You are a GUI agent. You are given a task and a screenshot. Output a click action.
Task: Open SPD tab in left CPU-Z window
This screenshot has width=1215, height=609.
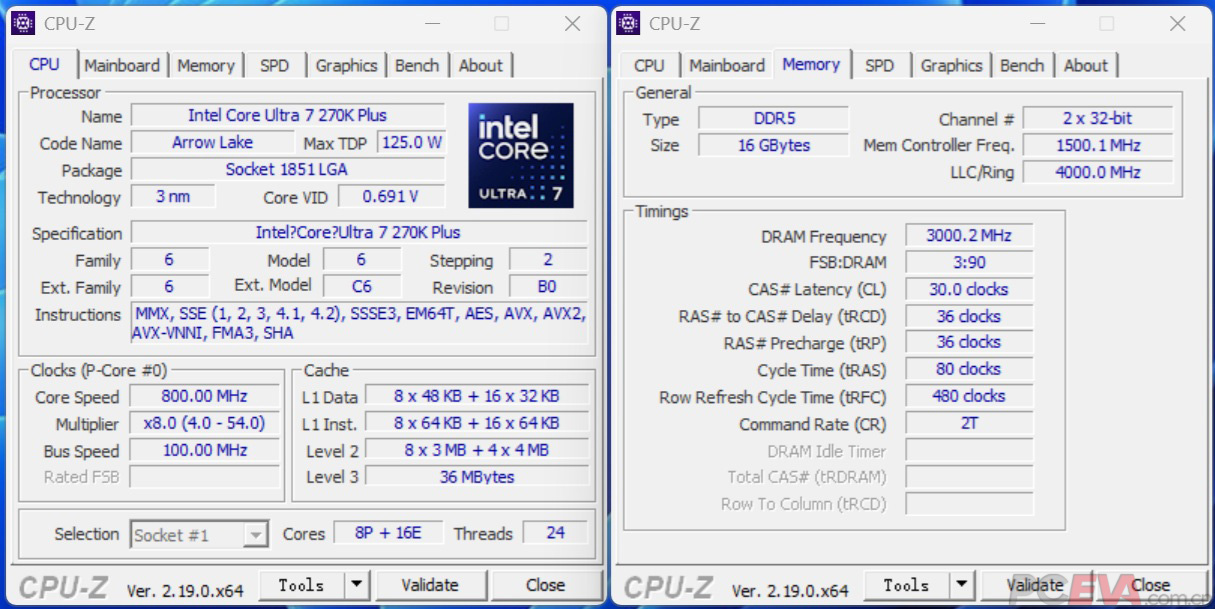tap(274, 65)
